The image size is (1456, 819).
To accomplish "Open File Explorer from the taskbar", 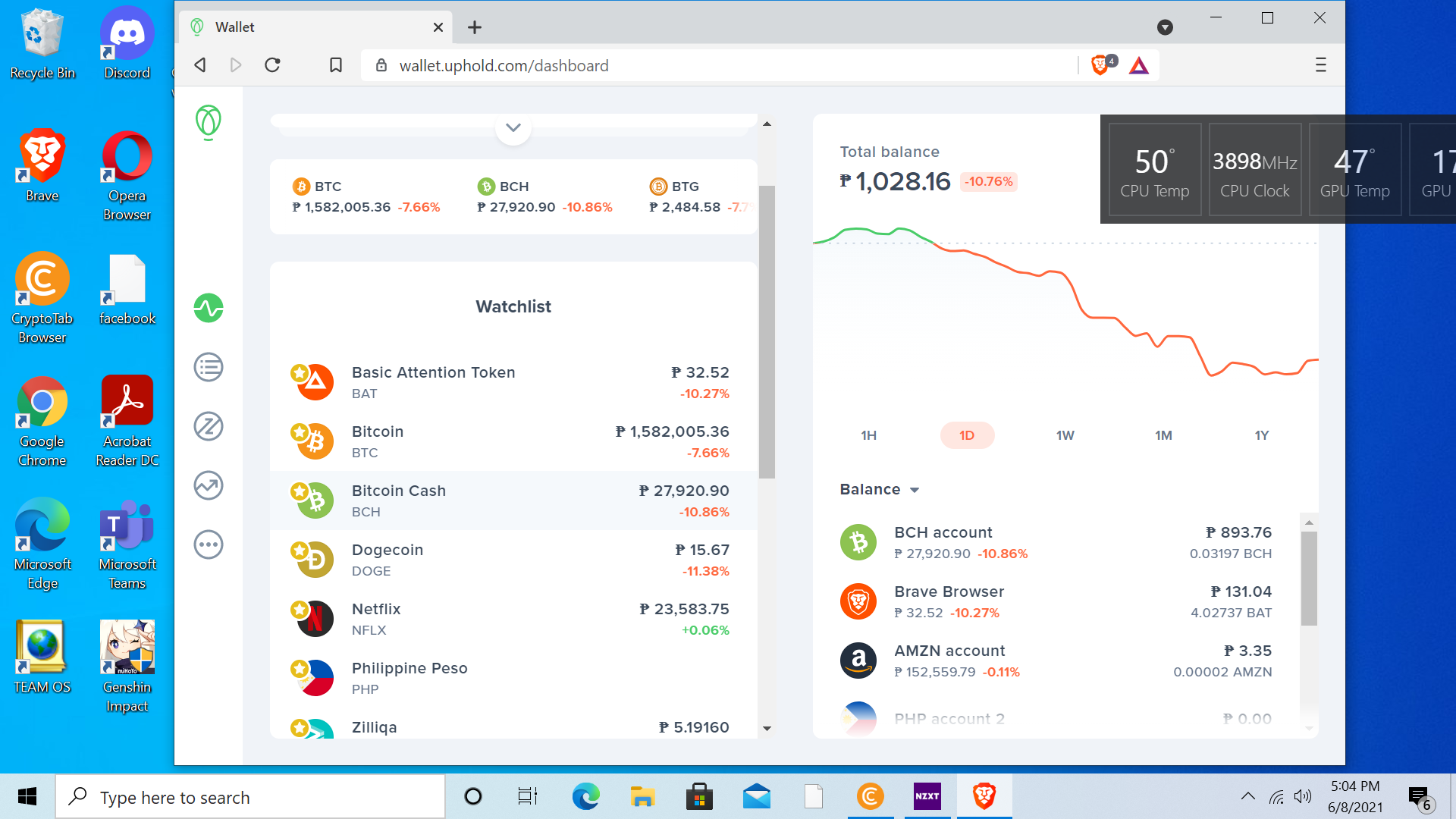I will click(x=642, y=797).
